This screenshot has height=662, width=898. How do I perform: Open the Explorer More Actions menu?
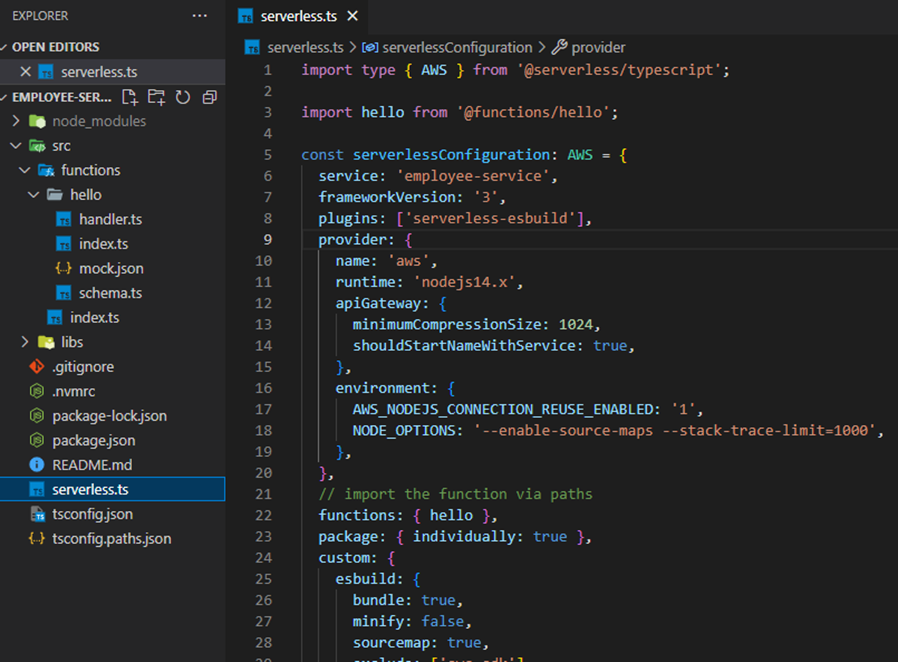point(199,15)
